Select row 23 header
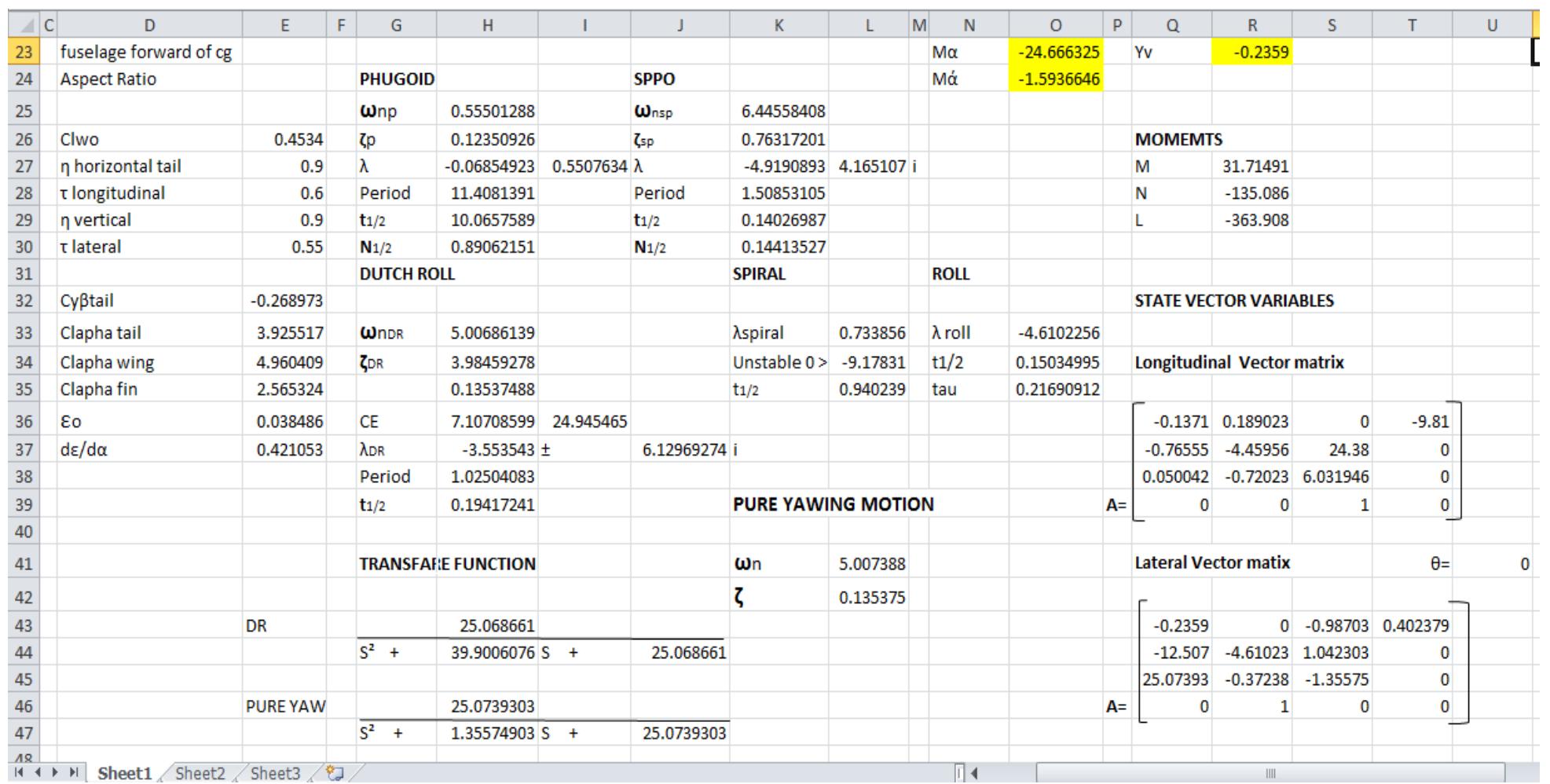 tap(23, 52)
